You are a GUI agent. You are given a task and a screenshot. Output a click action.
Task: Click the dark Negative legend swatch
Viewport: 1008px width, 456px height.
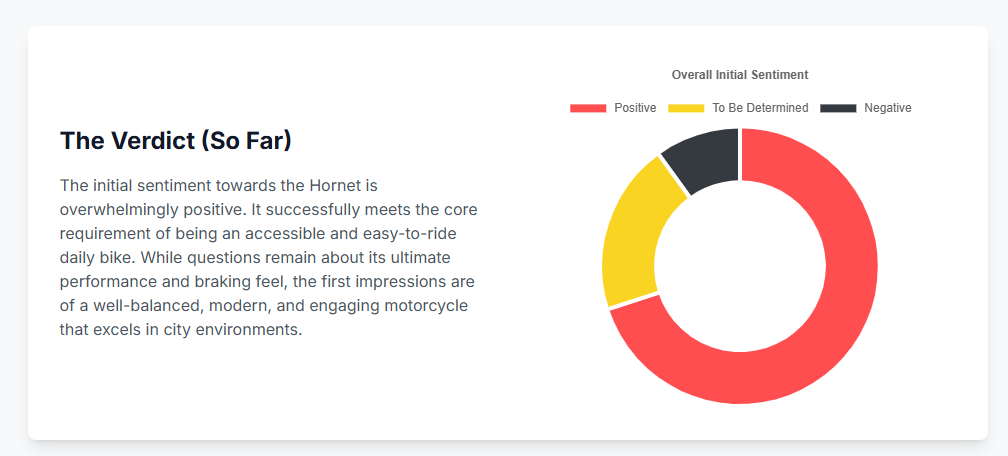coord(838,108)
